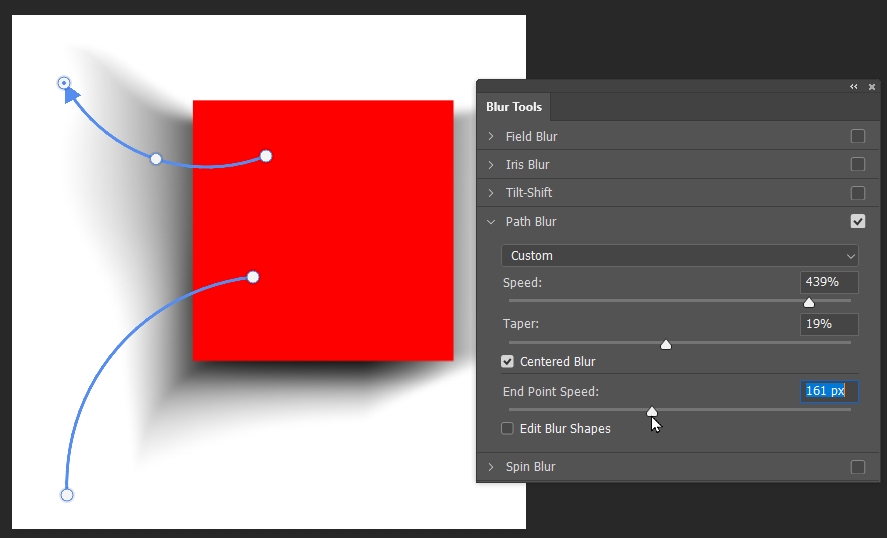Expand the Tilt-Shift section
Screen dimensions: 887x538
(491, 193)
